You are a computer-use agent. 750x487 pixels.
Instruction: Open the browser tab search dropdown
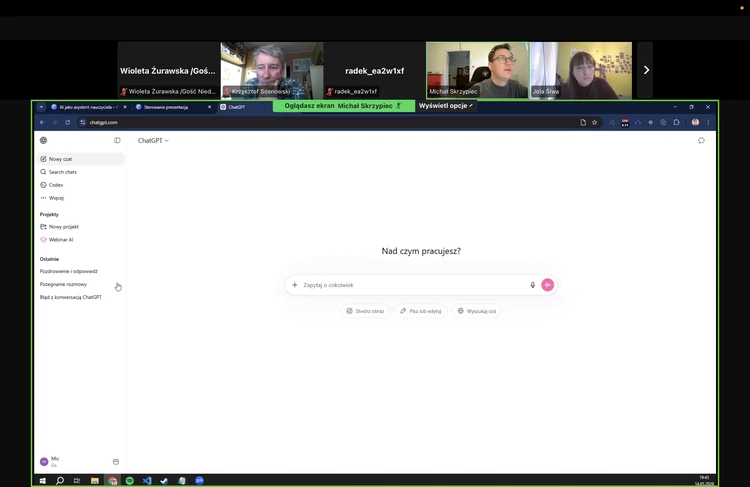[41, 107]
